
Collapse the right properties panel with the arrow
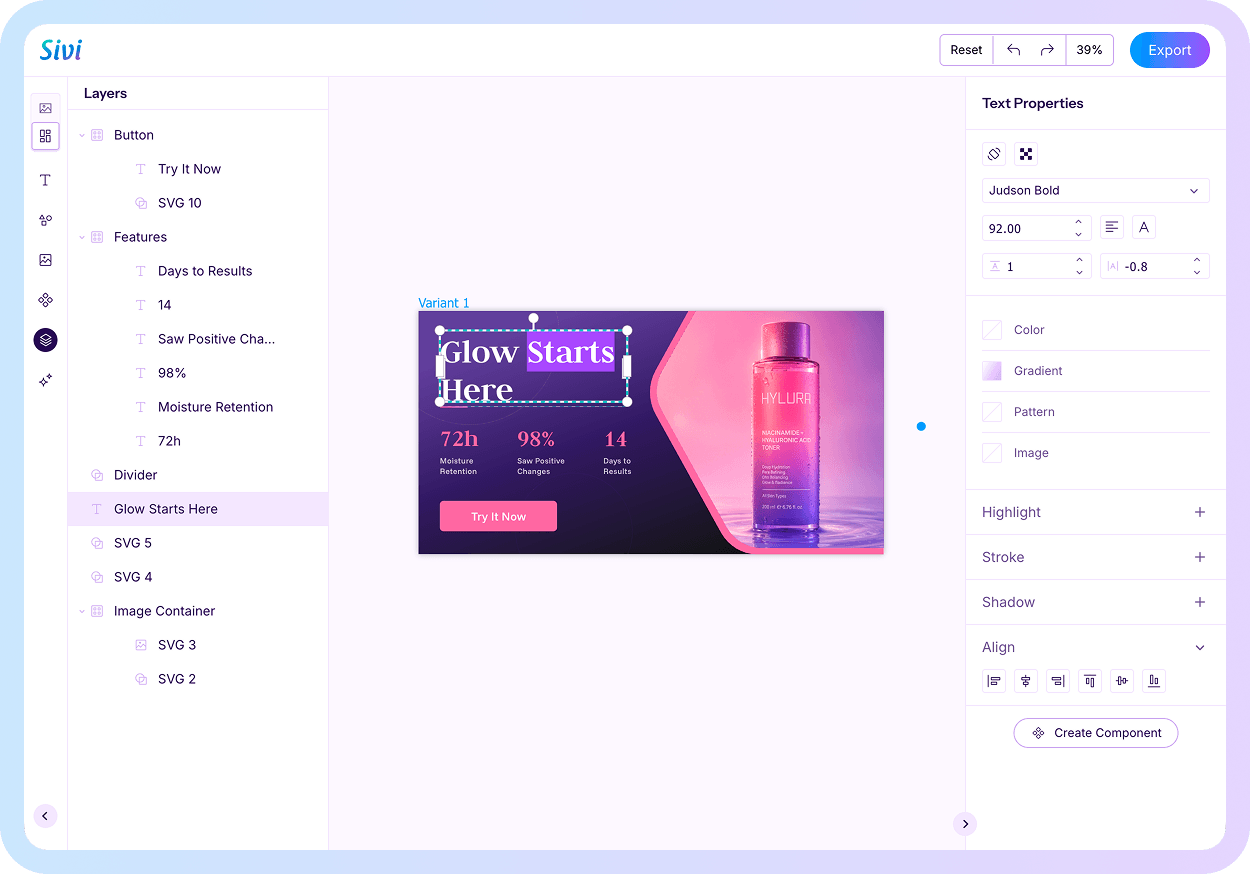[x=965, y=824]
